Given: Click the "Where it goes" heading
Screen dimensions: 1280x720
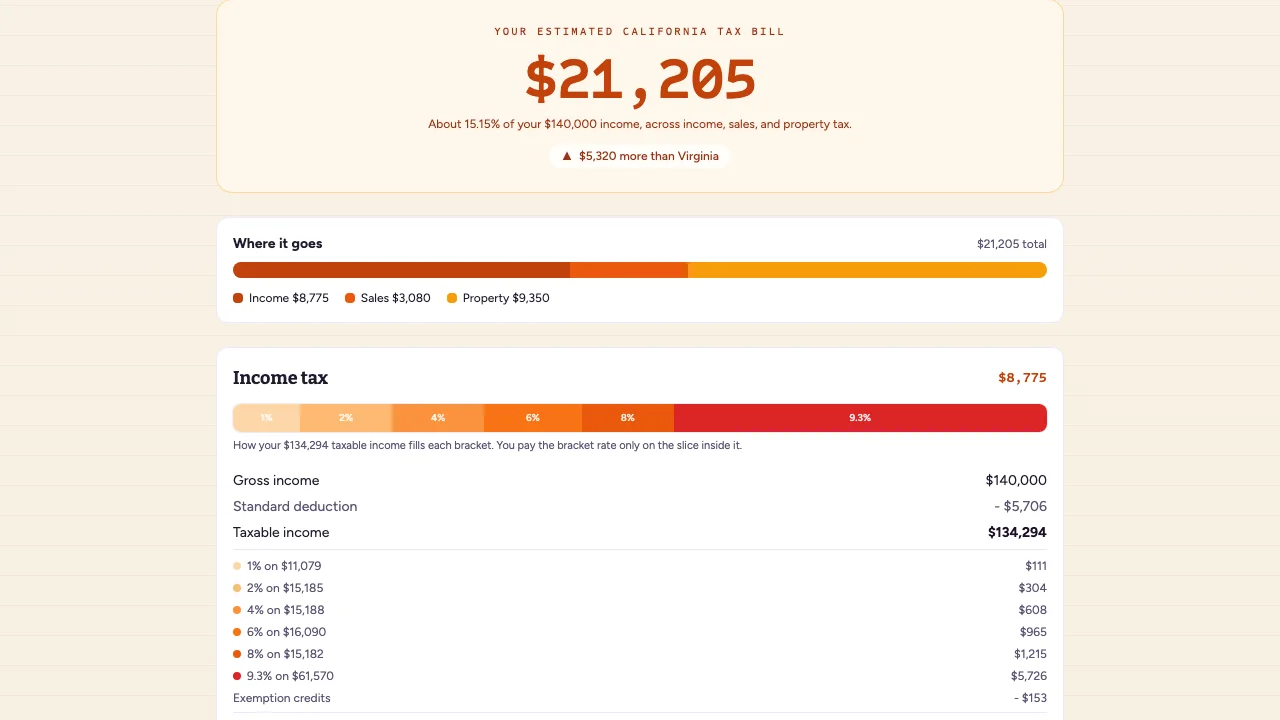Looking at the screenshot, I should [278, 244].
